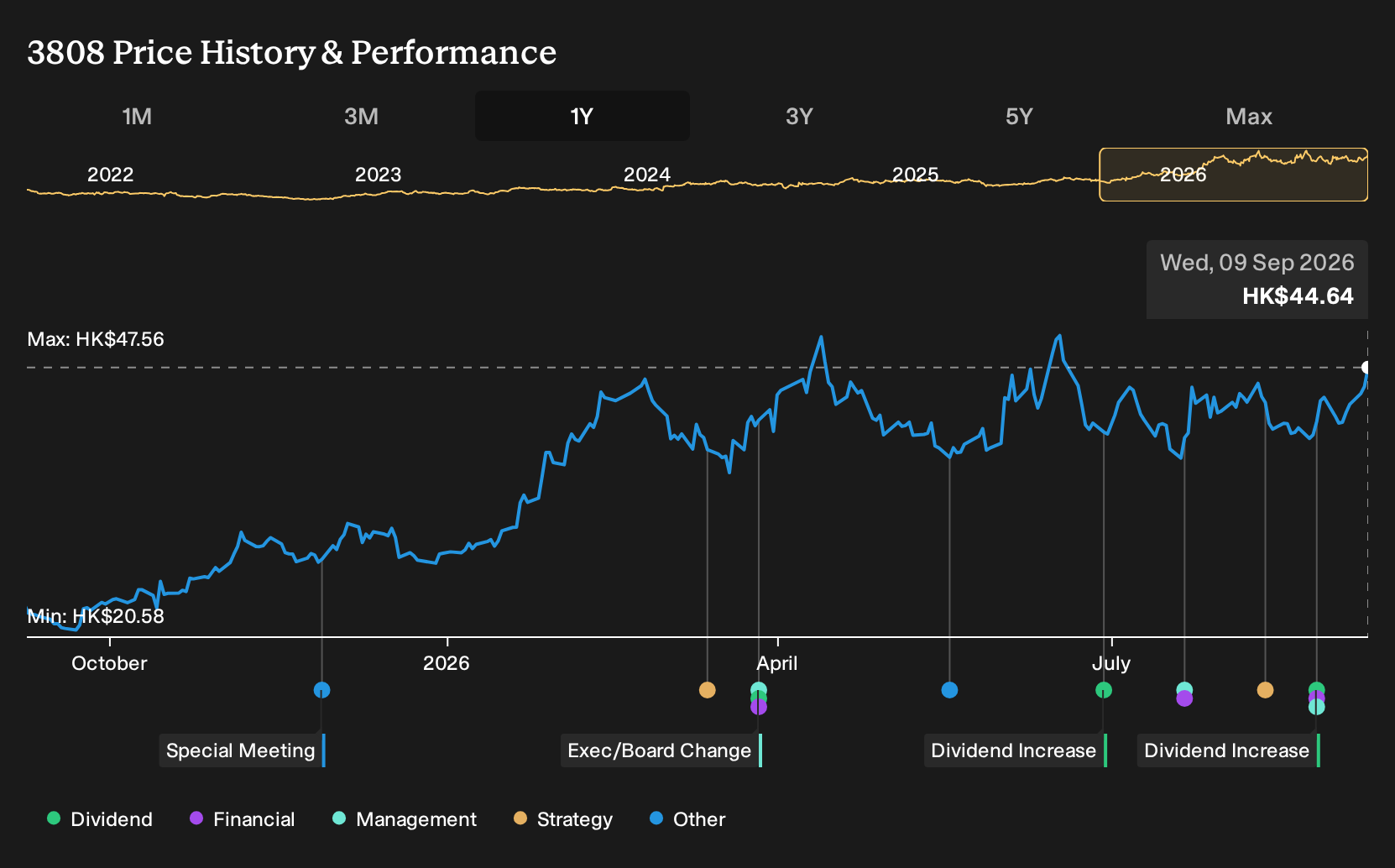Image resolution: width=1395 pixels, height=868 pixels.
Task: Click 2025 on the overview mini chart
Action: click(915, 175)
